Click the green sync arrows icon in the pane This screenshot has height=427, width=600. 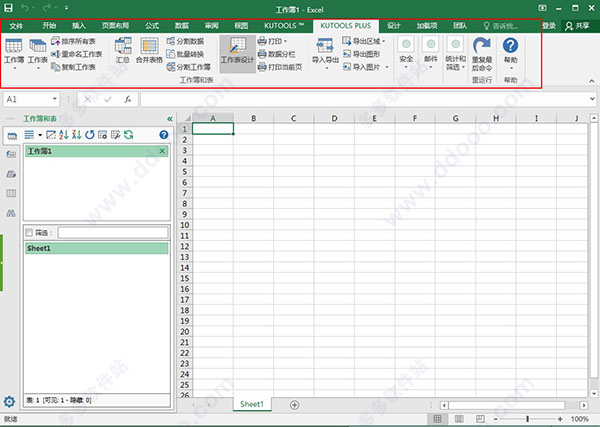pyautogui.click(x=129, y=135)
